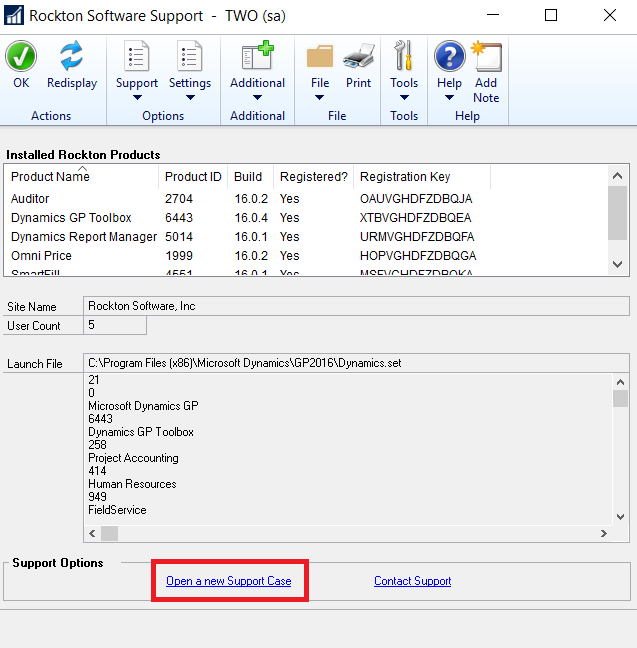Minimize the Rockton Software Support window
The image size is (637, 648).
[x=493, y=16]
